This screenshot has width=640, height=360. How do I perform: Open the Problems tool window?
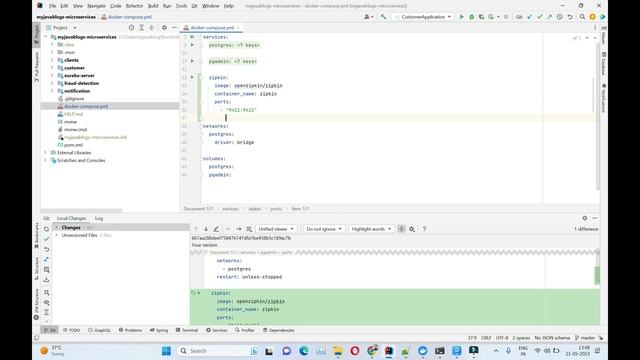coord(130,330)
